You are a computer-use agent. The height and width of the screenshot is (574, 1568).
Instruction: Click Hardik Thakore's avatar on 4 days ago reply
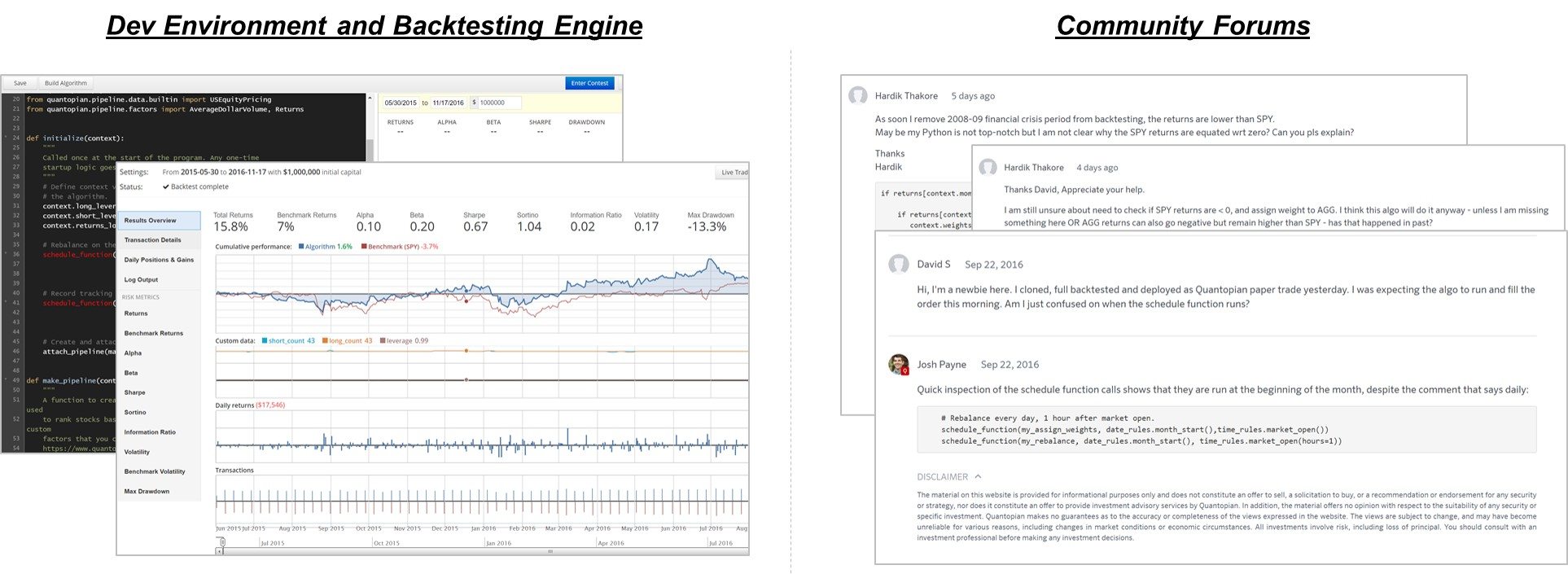pos(988,167)
